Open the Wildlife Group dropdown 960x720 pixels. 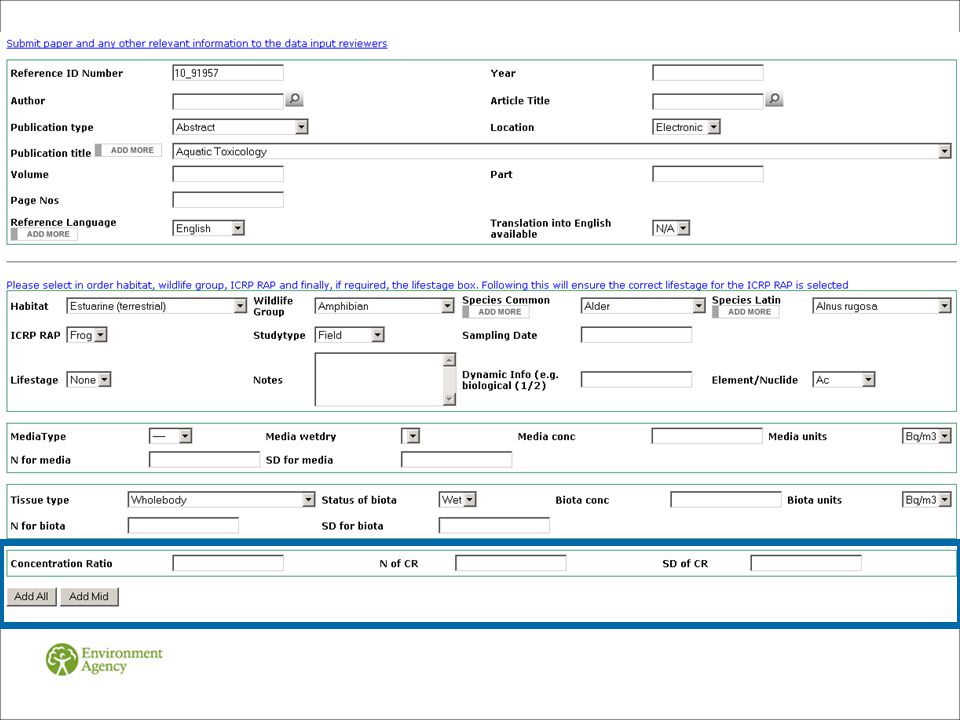(384, 306)
